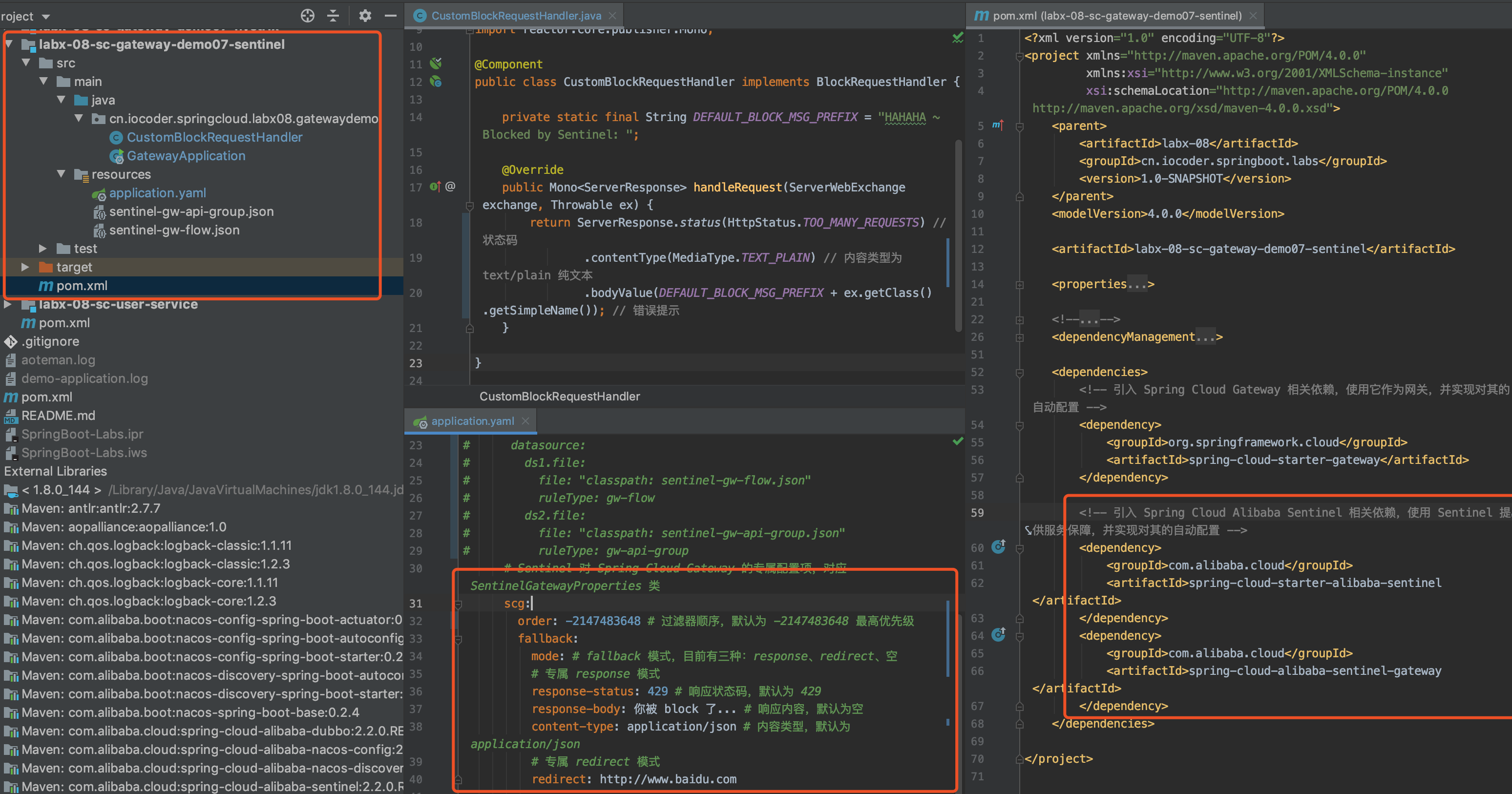Viewport: 1512px width, 794px height.
Task: Expand the target folder
Action: tap(25, 267)
